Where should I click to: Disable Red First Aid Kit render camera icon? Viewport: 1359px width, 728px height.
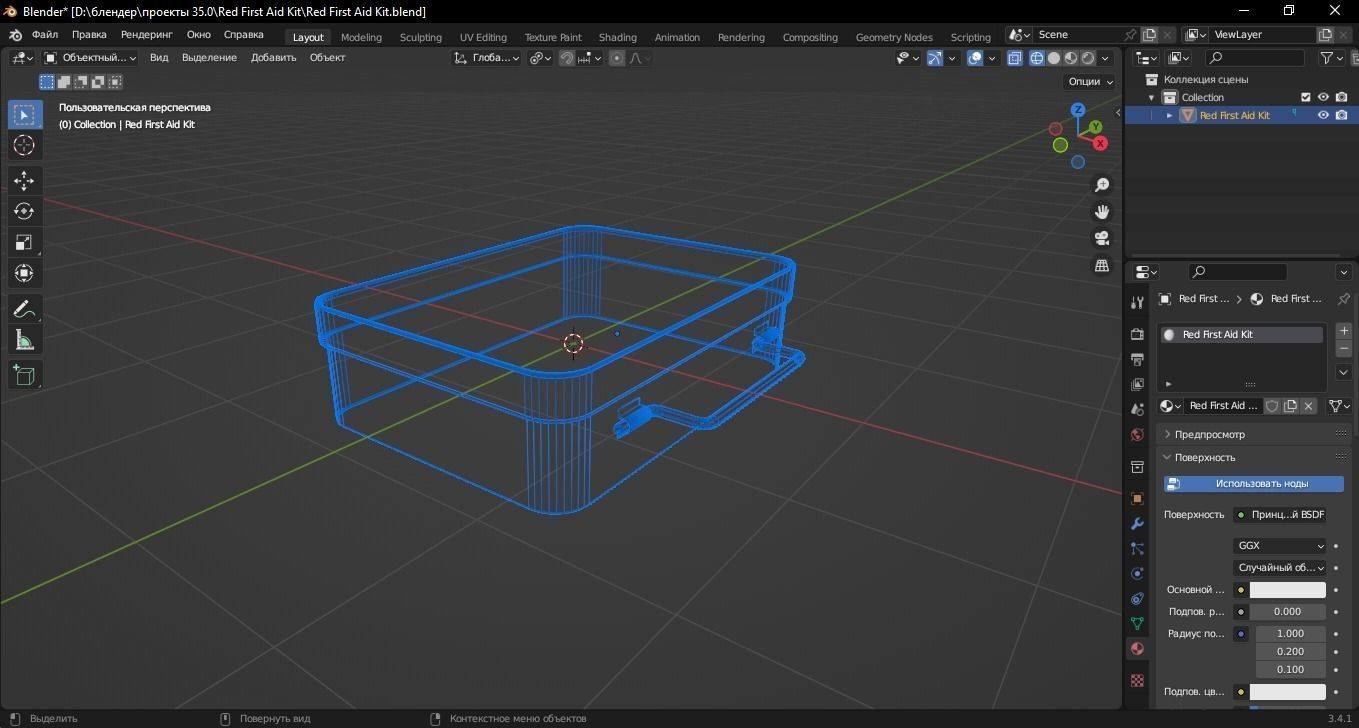coord(1341,115)
